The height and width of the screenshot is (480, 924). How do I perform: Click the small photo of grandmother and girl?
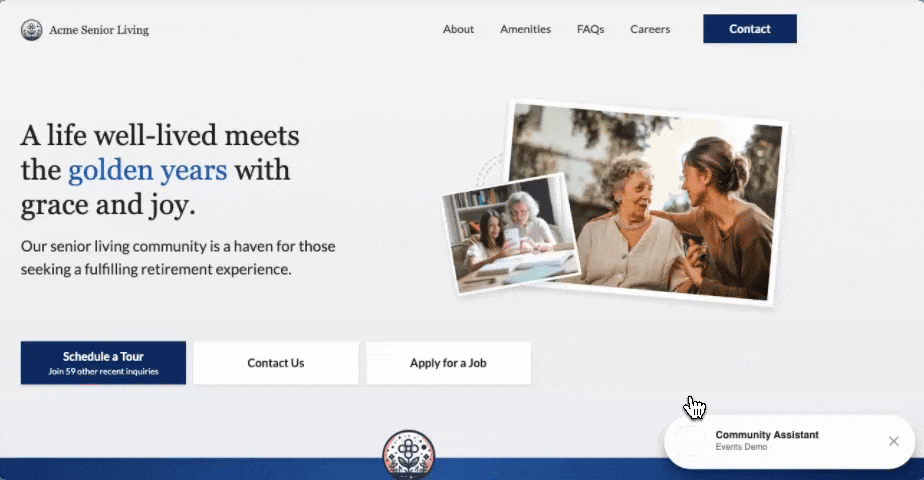510,234
